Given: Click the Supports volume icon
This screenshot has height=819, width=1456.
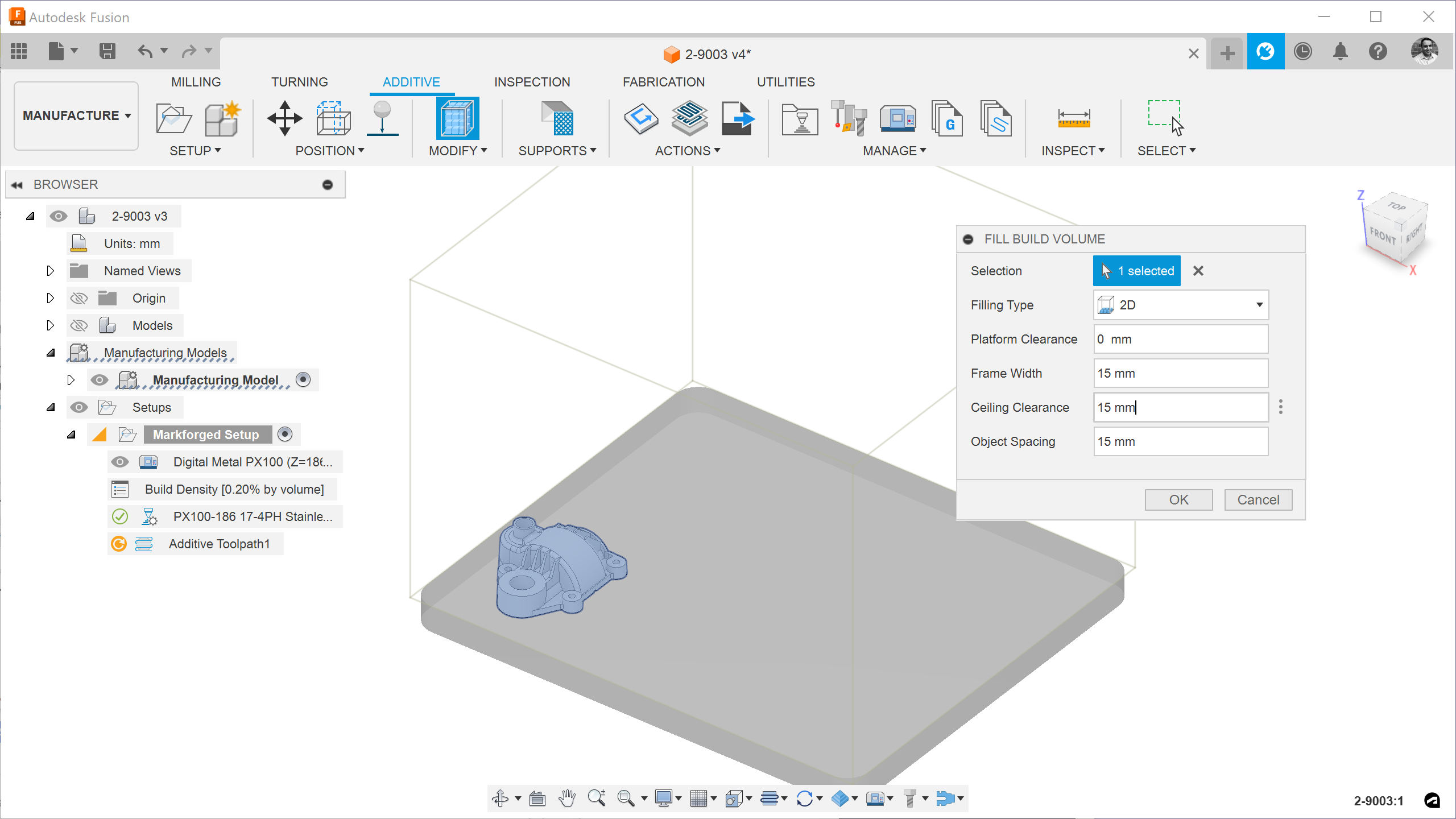Looking at the screenshot, I should pos(557,118).
